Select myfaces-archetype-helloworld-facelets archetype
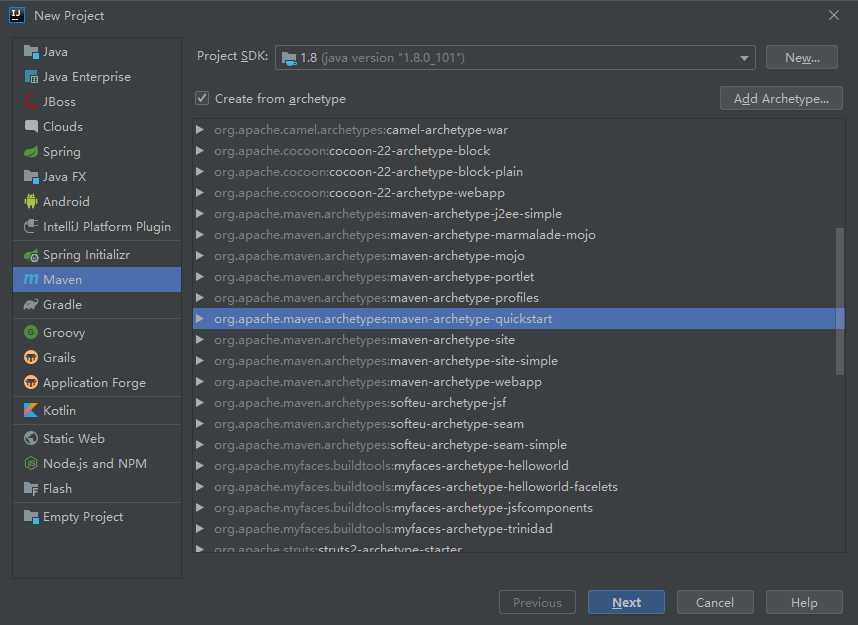The height and width of the screenshot is (625, 858). (519, 487)
